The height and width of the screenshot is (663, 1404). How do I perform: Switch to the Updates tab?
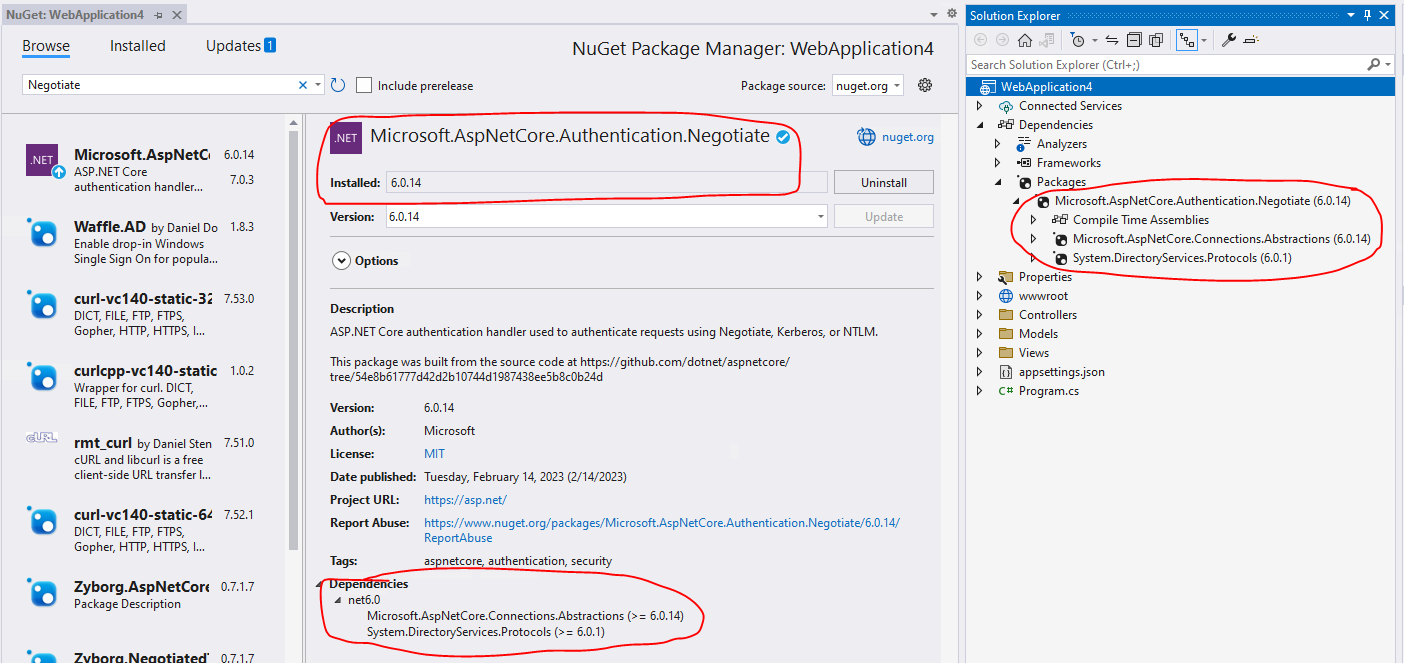[240, 46]
